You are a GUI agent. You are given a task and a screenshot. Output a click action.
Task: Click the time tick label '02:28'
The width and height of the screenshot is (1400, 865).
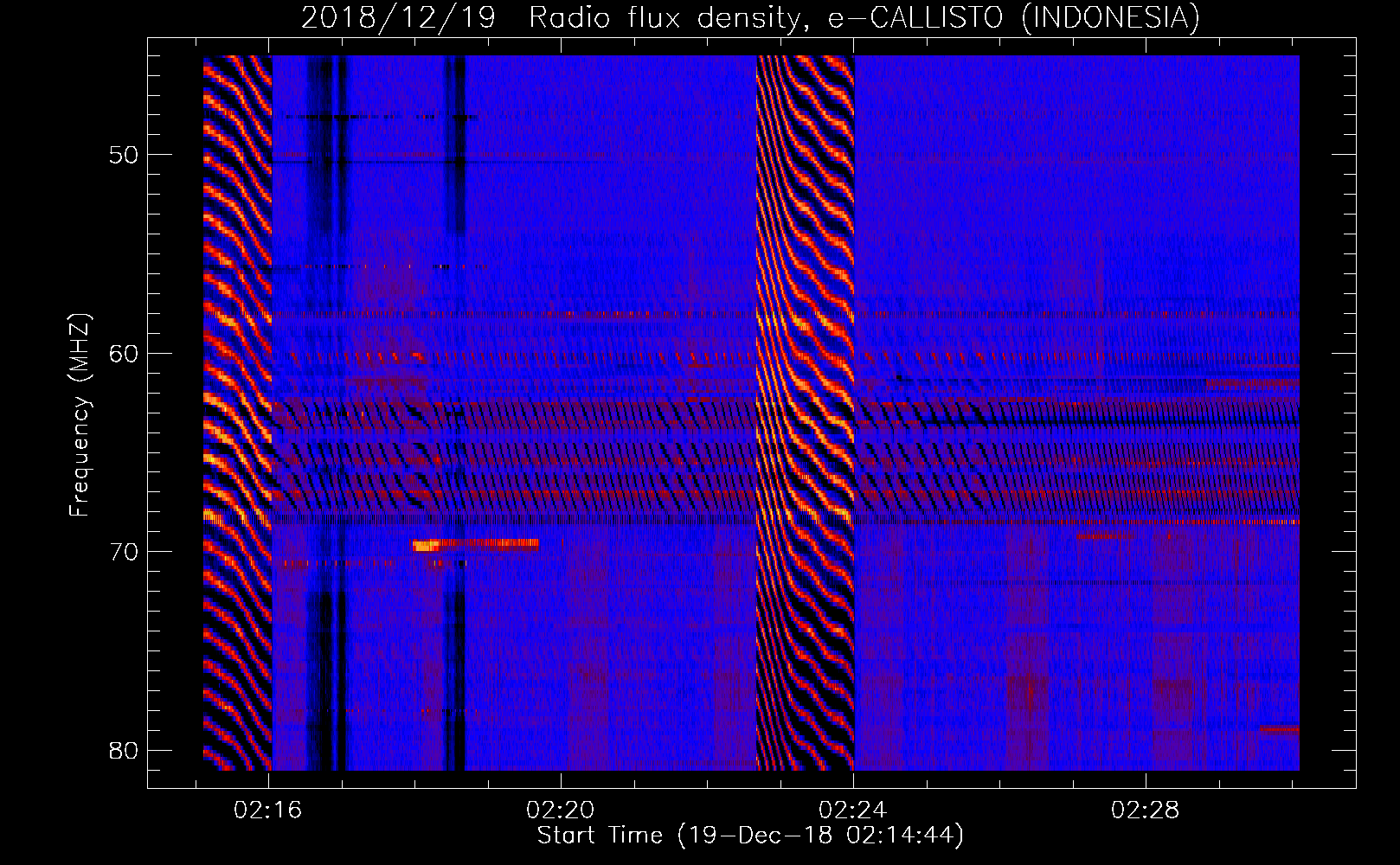(x=1146, y=811)
